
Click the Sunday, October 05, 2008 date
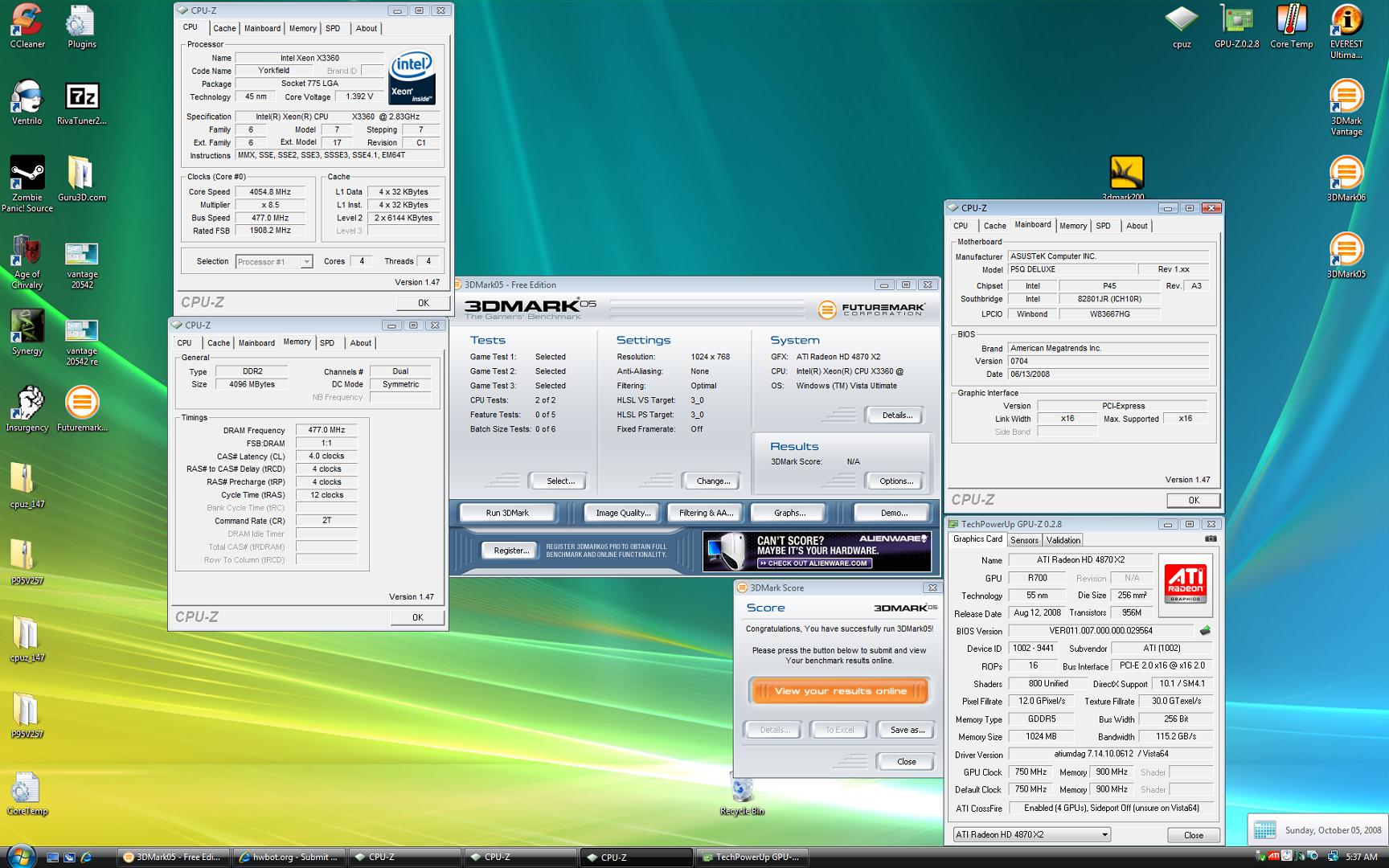click(1333, 830)
